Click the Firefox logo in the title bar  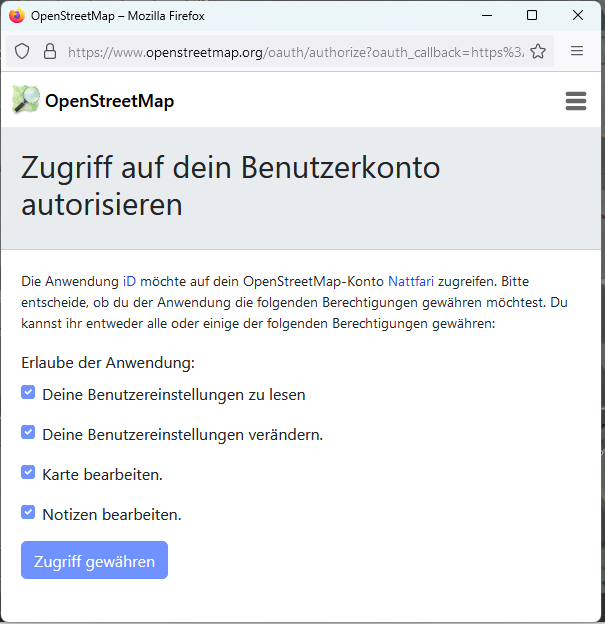click(17, 16)
